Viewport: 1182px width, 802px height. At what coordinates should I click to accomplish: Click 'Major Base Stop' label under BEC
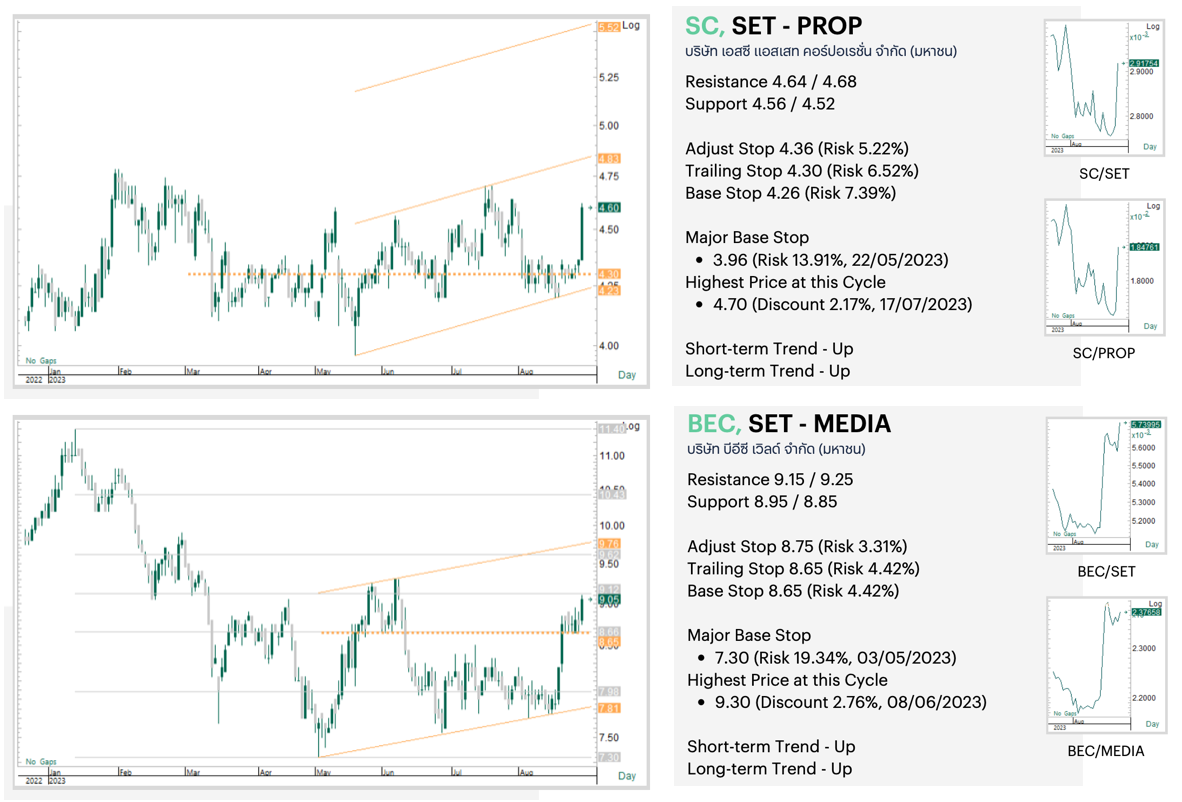coord(749,635)
